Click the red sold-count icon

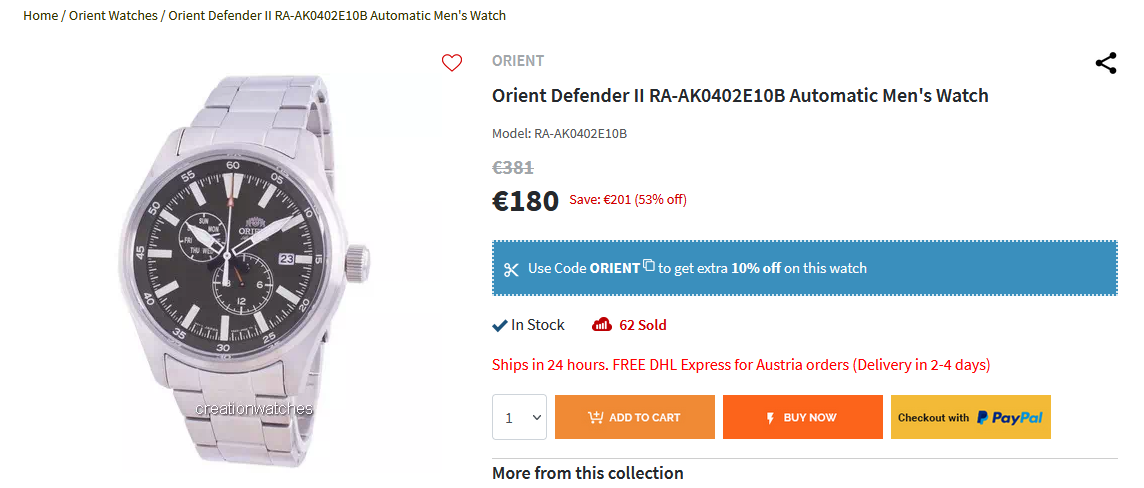(601, 324)
